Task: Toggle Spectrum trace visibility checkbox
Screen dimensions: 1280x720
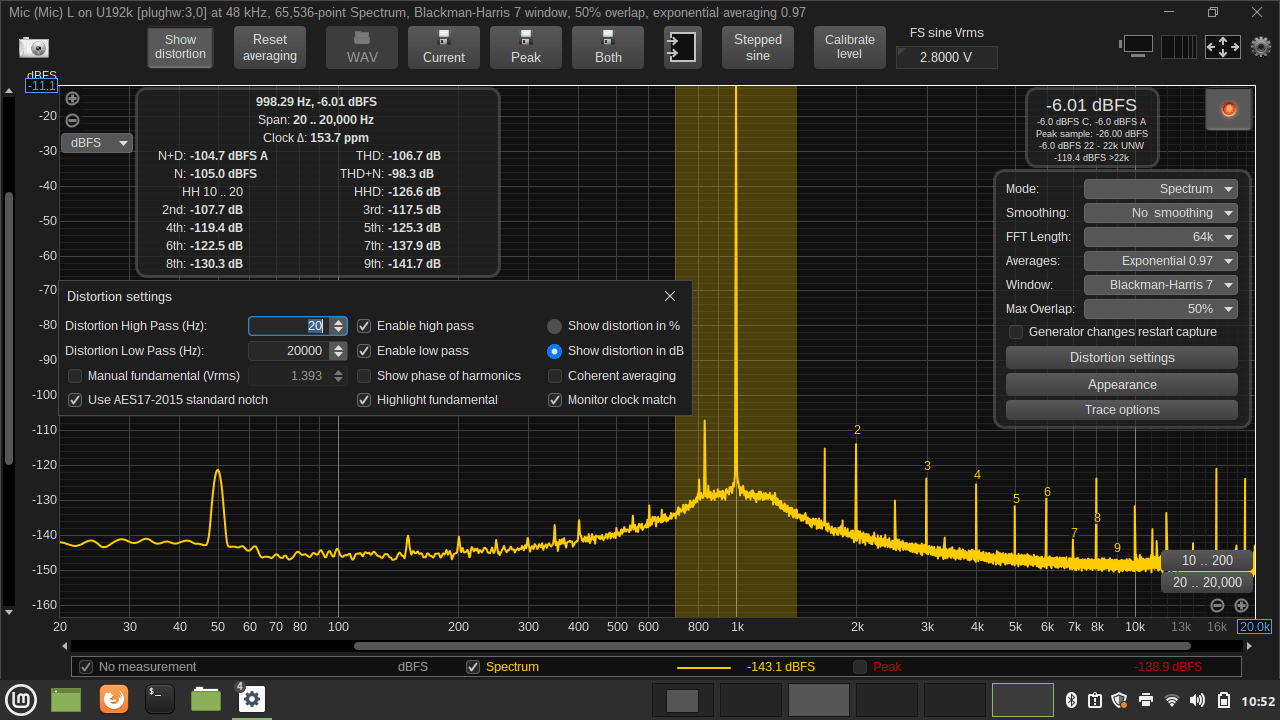Action: click(474, 667)
